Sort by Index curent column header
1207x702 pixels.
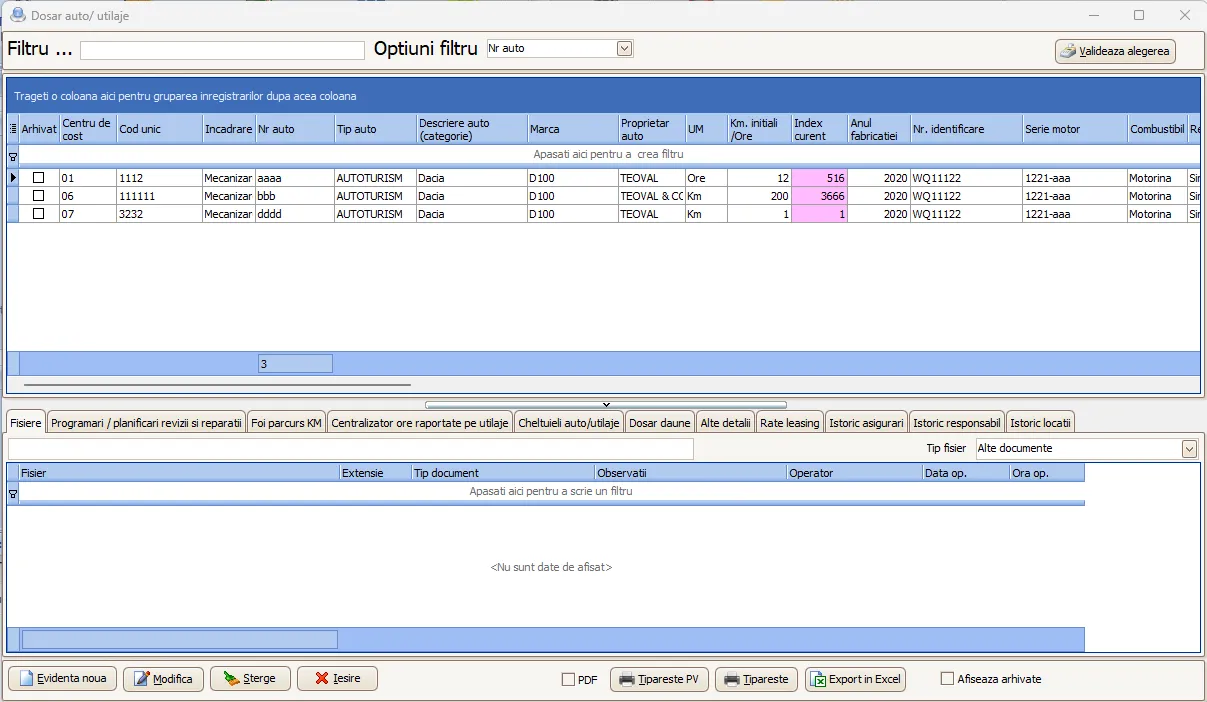pyautogui.click(x=819, y=129)
